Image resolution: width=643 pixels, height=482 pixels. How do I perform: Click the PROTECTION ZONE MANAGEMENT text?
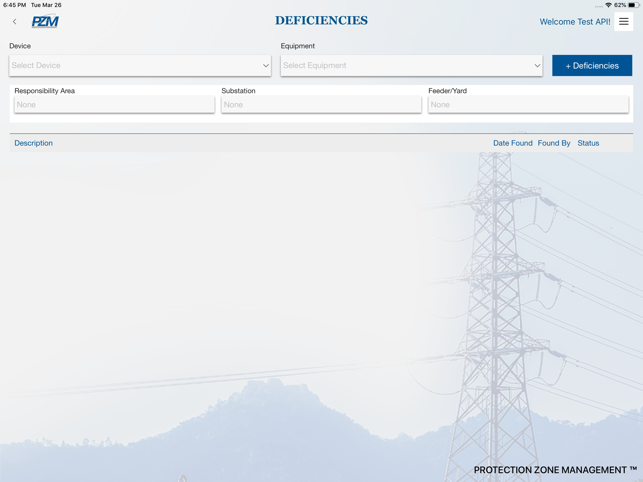coord(555,470)
